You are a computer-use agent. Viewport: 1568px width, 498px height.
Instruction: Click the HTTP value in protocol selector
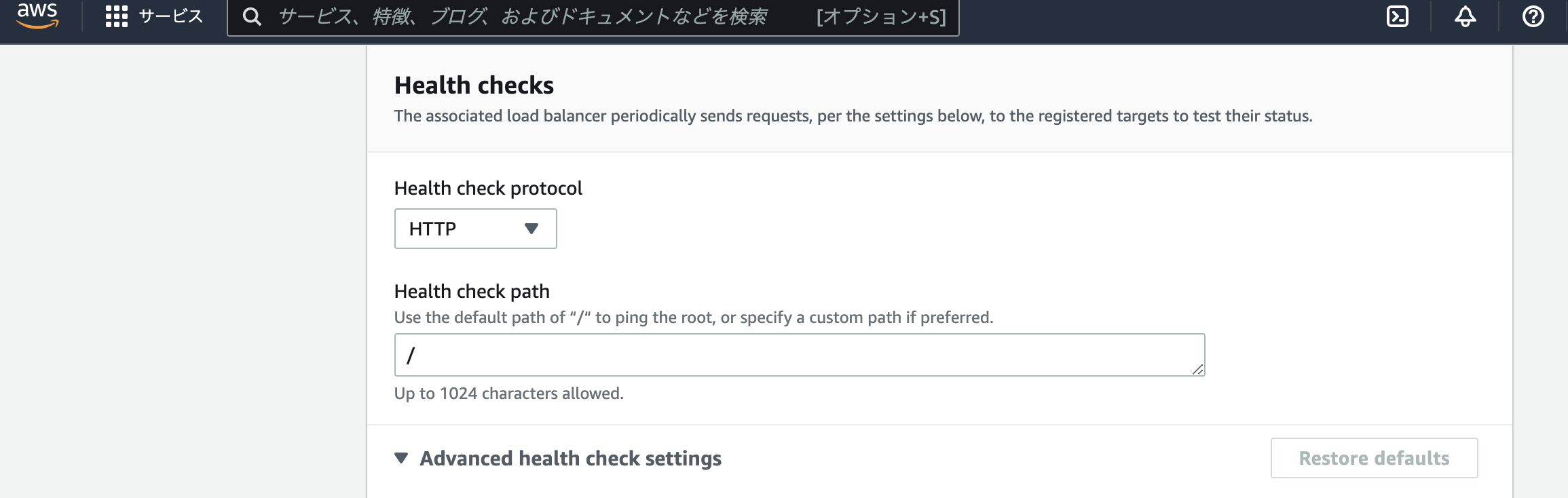pyautogui.click(x=432, y=229)
